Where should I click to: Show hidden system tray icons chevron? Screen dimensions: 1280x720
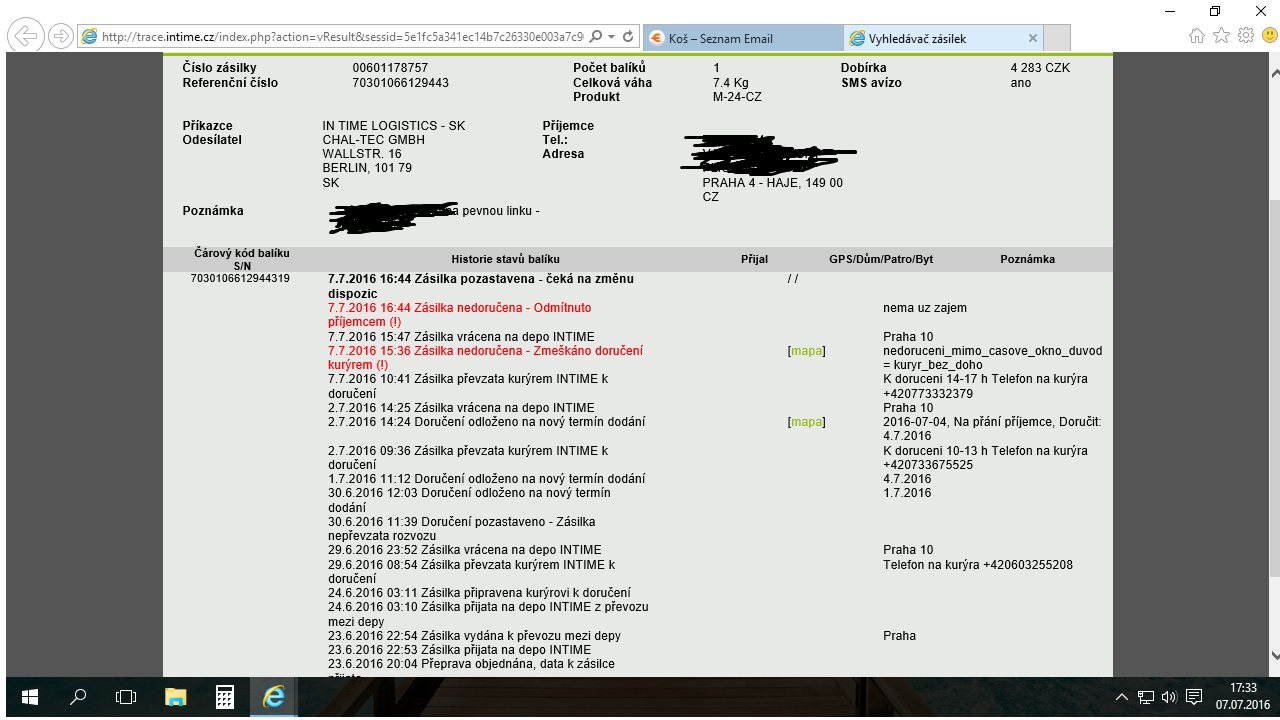pyautogui.click(x=1122, y=697)
